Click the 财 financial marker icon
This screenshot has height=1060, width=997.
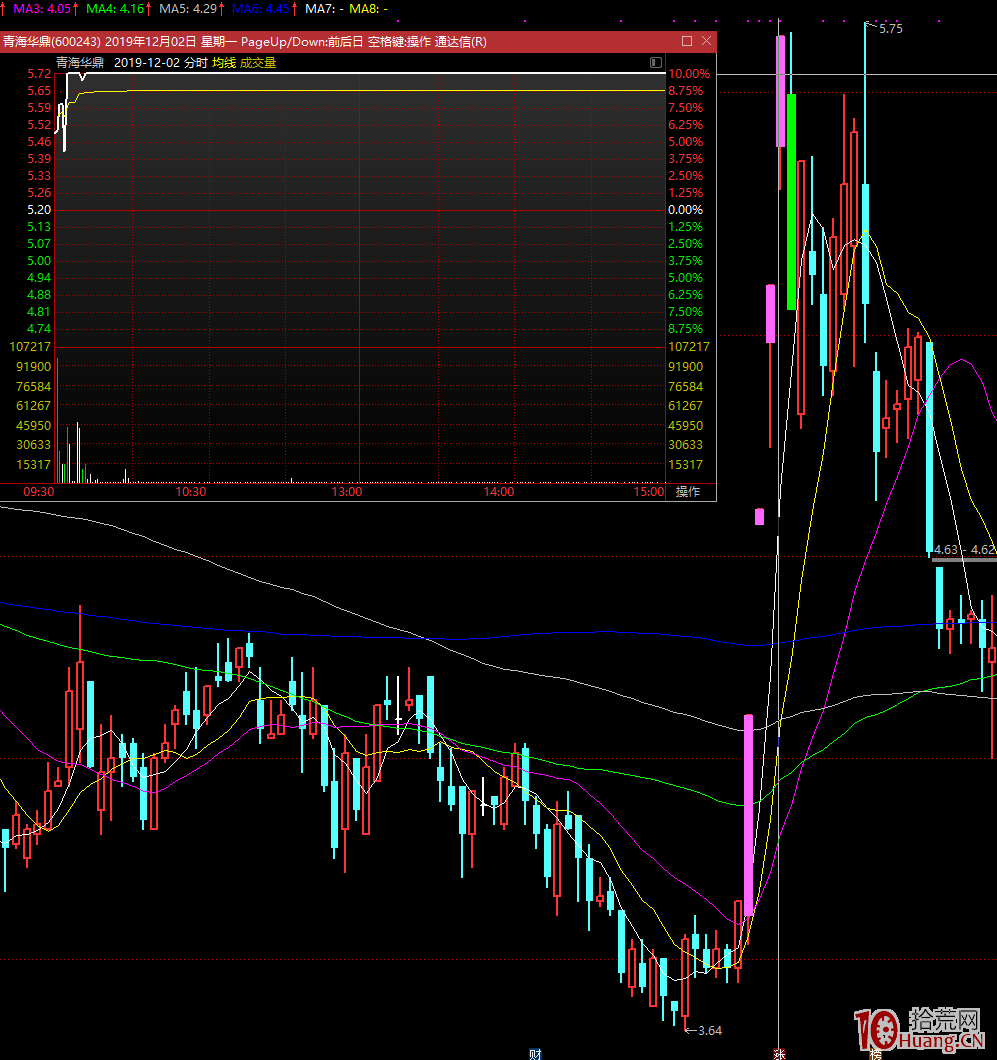535,1053
